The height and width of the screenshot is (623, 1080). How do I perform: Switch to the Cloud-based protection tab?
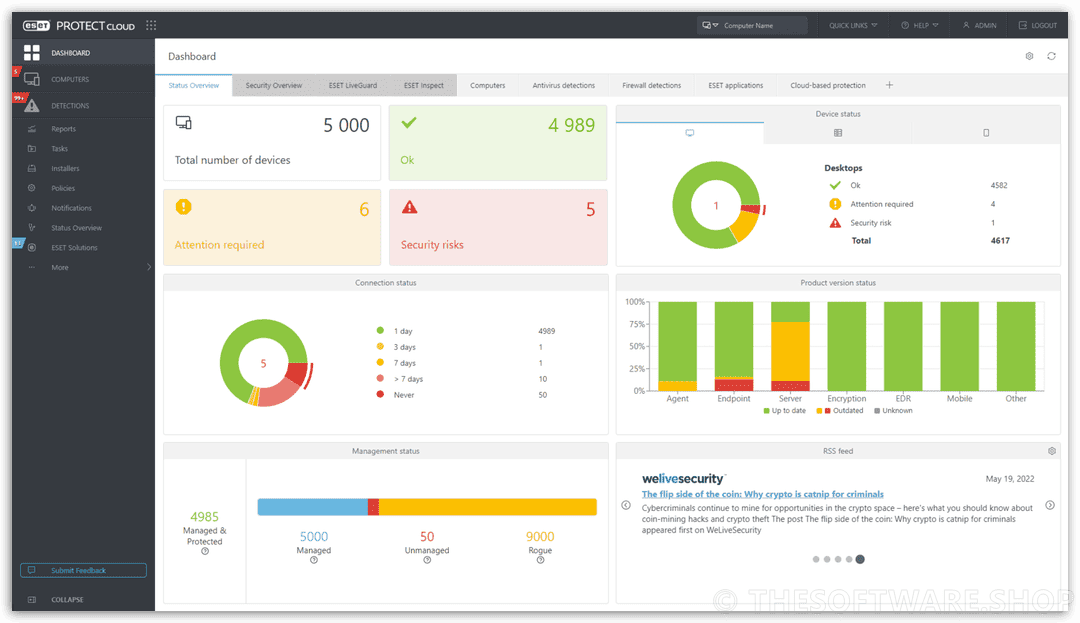(828, 85)
